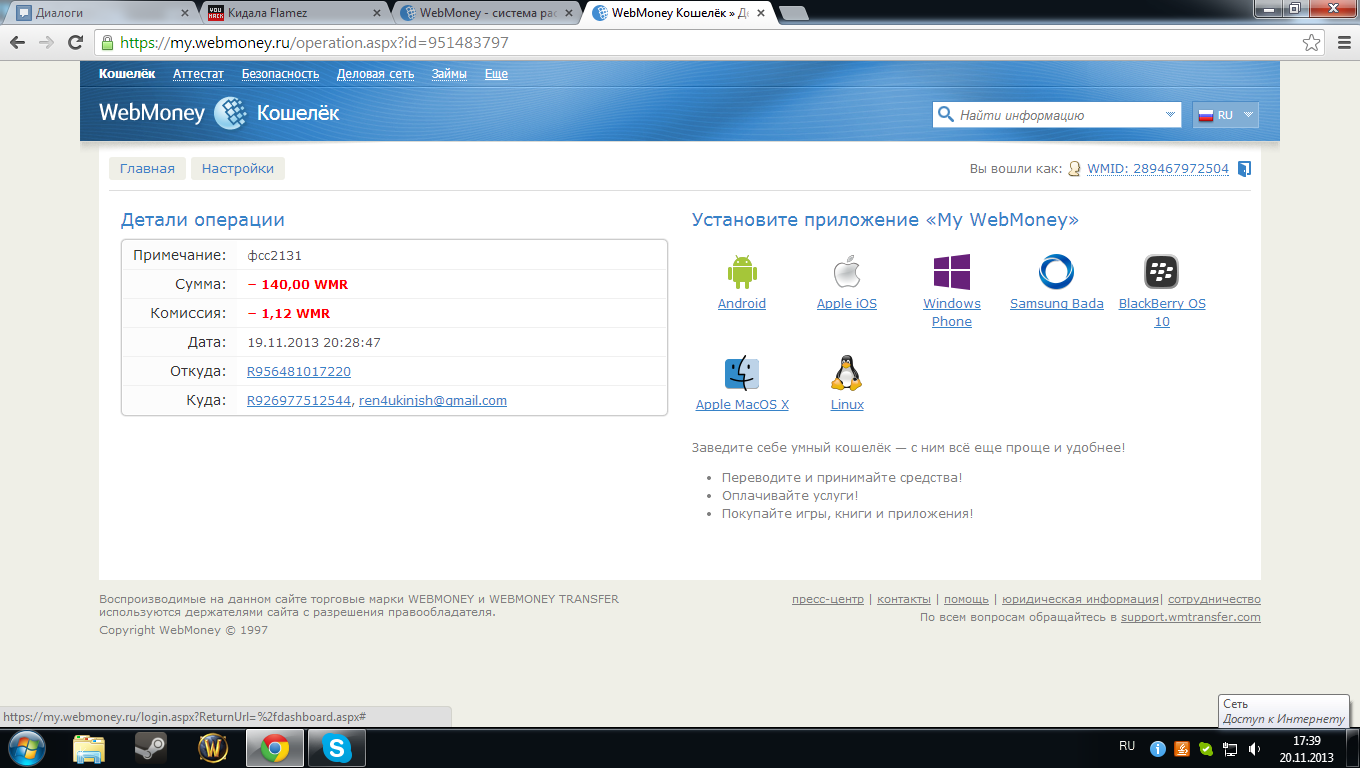The image size is (1360, 768).
Task: Open the Аттестат menu item
Action: tap(198, 74)
